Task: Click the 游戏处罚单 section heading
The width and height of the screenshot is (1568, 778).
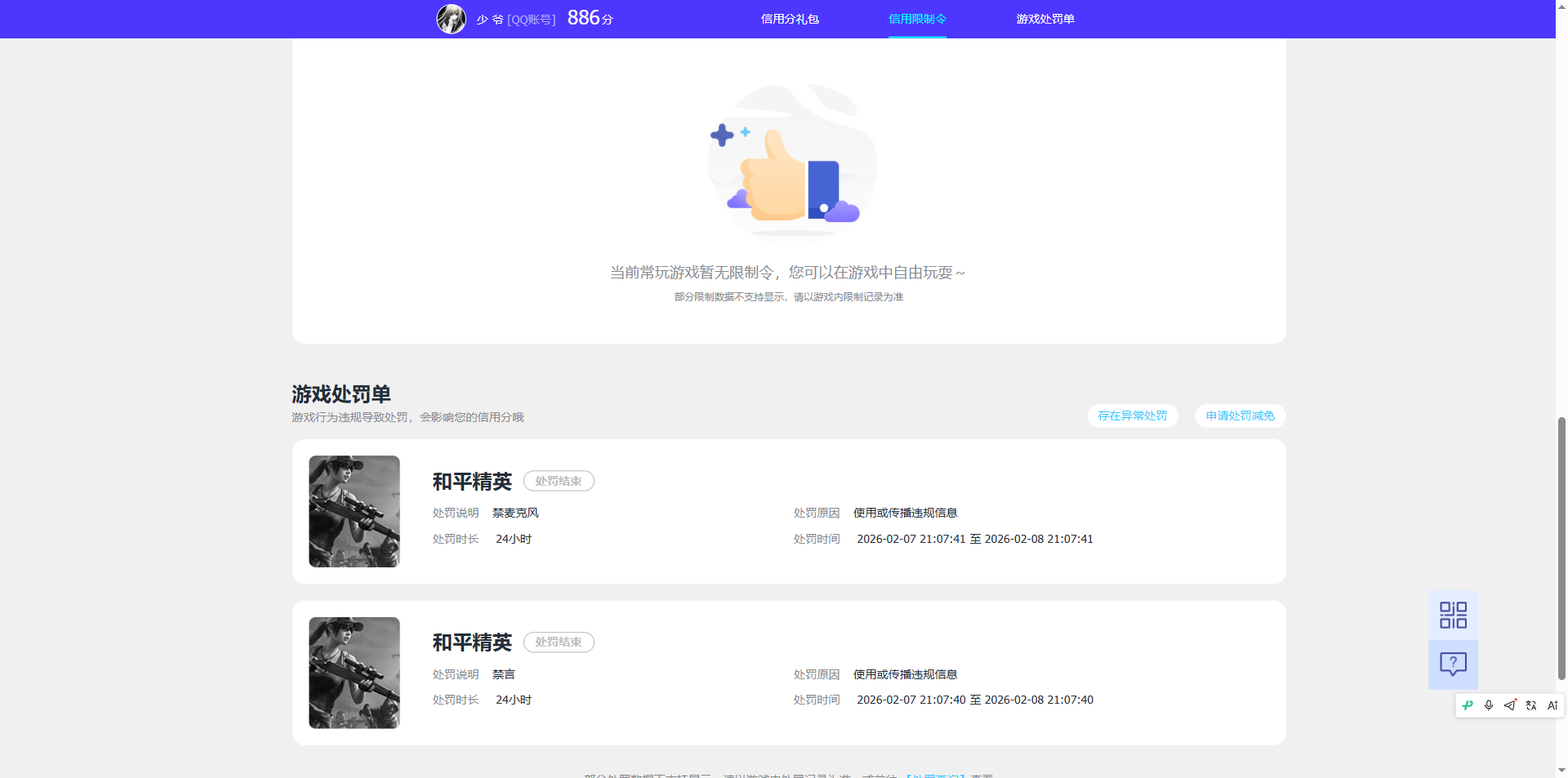Action: click(x=341, y=394)
